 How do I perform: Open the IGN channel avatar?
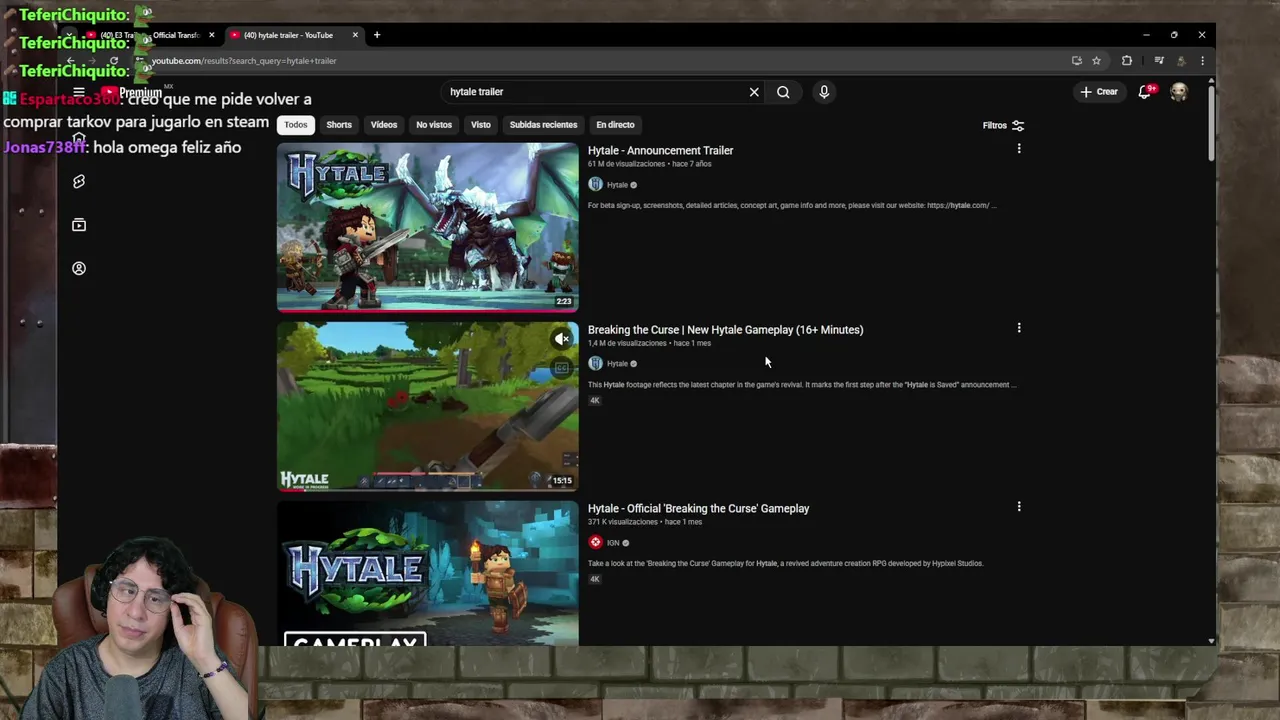[595, 543]
